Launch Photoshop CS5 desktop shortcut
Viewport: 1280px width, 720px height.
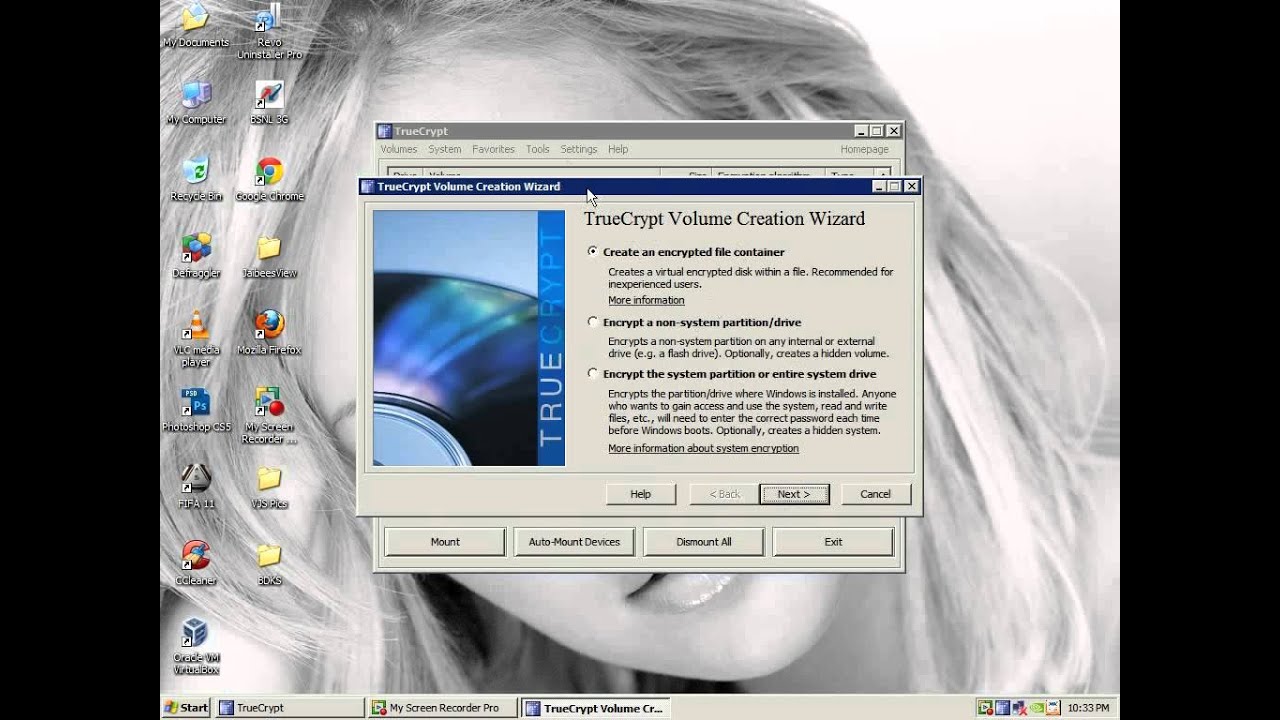coord(196,409)
